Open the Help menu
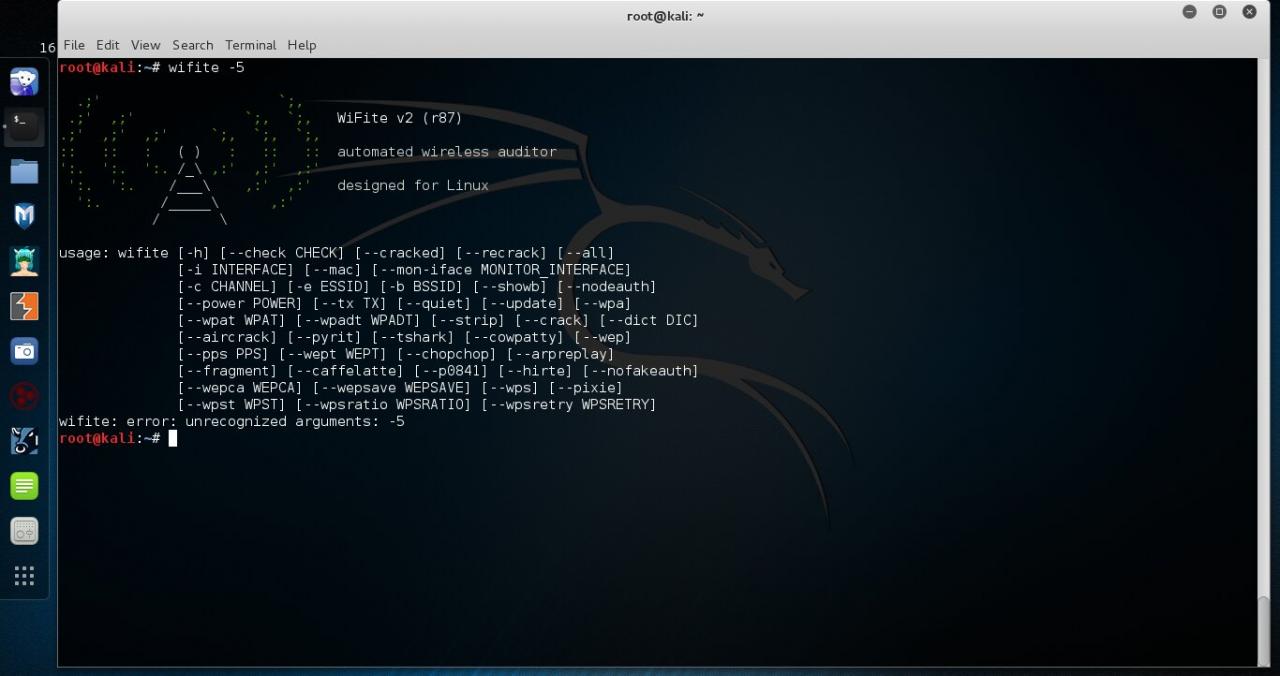The height and width of the screenshot is (676, 1280). coord(302,45)
